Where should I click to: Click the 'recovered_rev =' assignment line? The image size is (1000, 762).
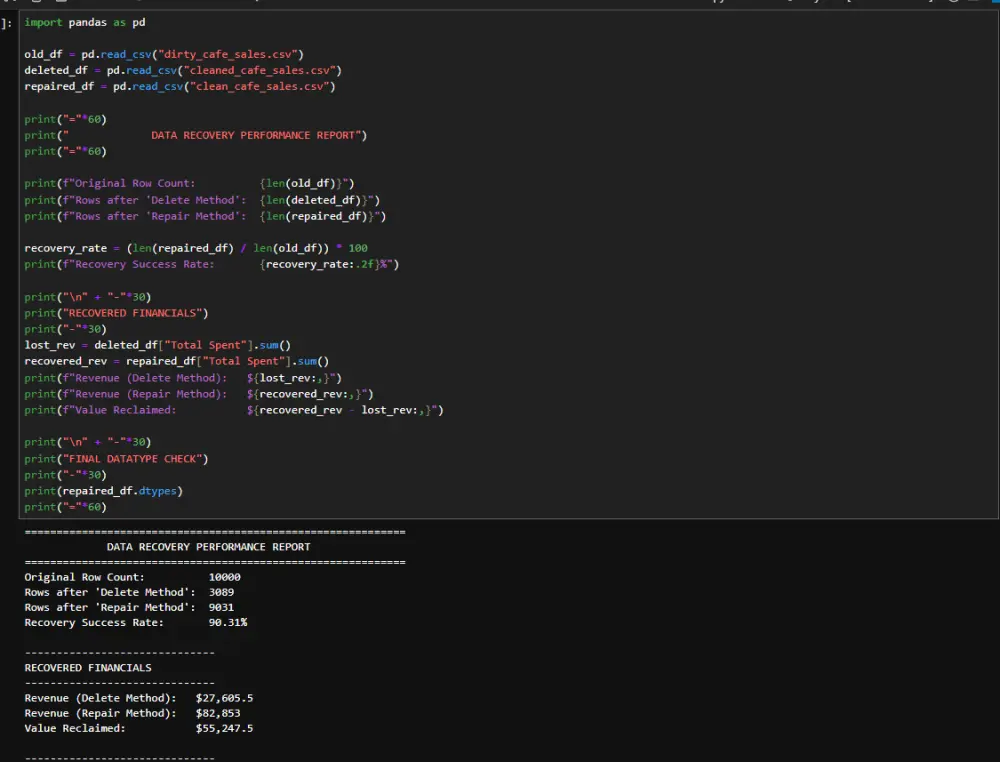pos(177,361)
